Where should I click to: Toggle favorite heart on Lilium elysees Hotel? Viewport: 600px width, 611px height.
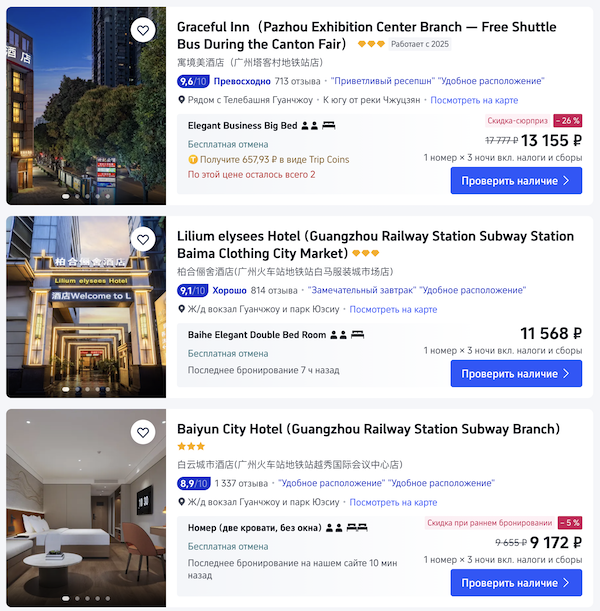tap(143, 239)
